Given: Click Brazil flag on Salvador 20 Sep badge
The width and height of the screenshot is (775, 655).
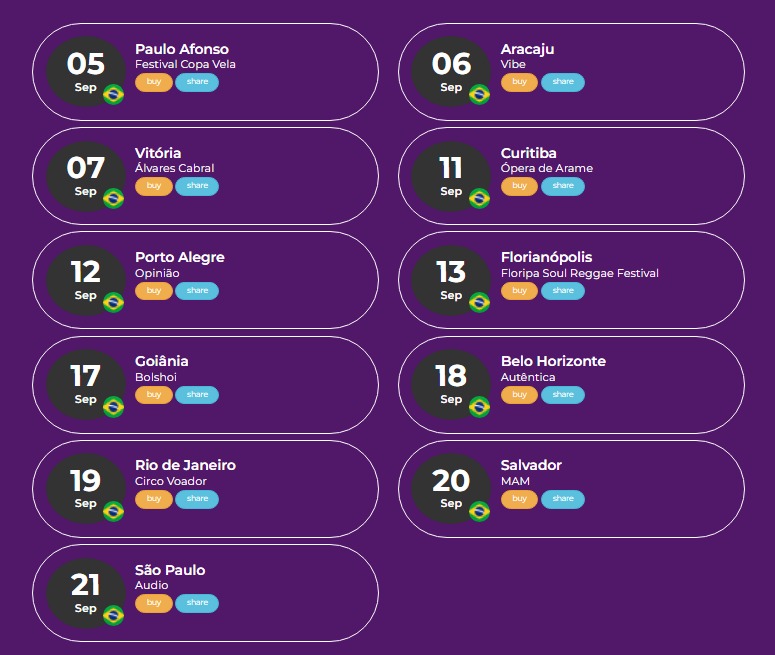Looking at the screenshot, I should (x=479, y=511).
